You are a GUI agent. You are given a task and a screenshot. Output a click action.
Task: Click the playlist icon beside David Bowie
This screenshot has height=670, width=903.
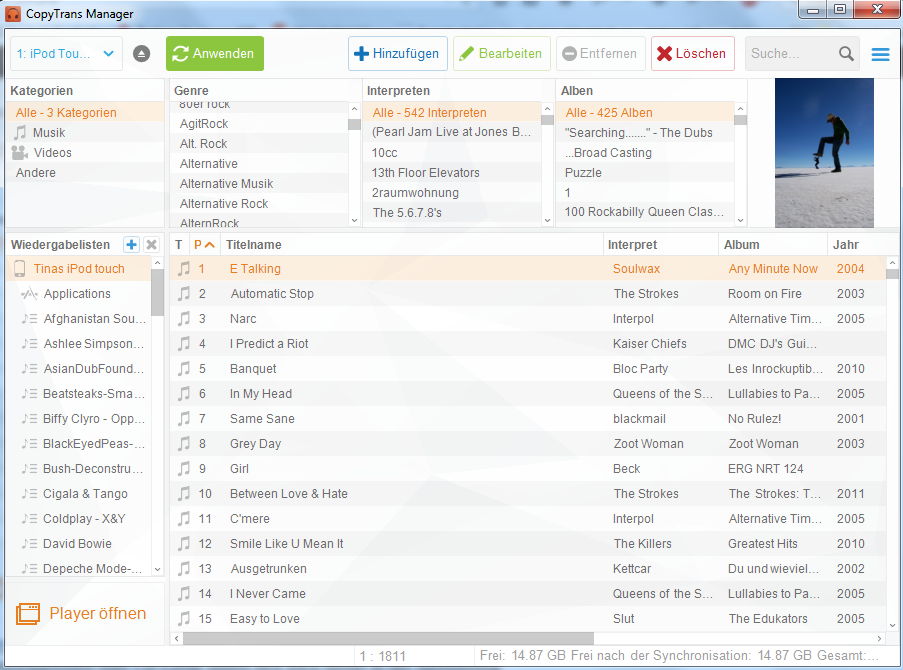(29, 544)
